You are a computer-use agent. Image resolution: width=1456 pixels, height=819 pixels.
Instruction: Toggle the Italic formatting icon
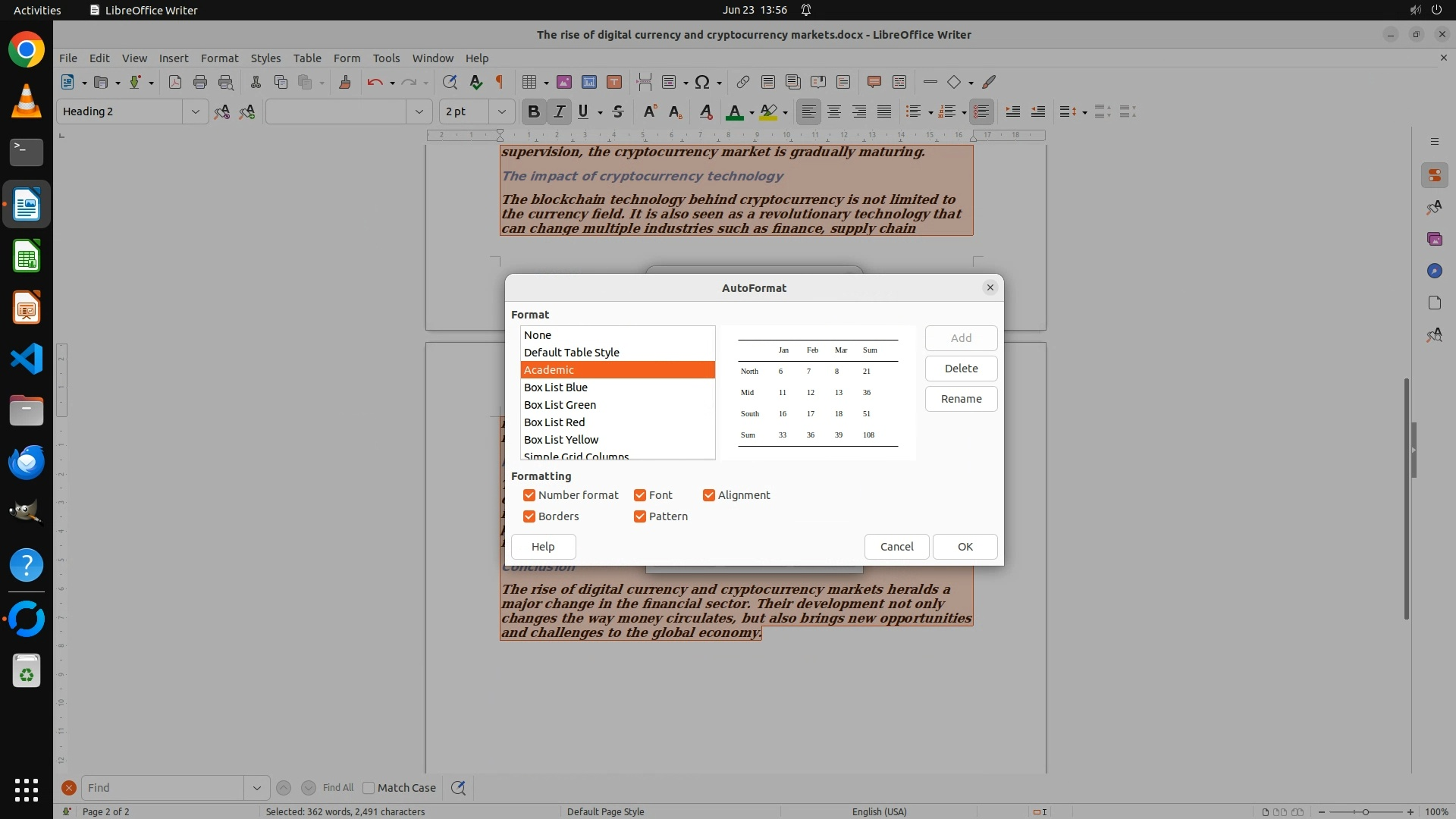(559, 111)
